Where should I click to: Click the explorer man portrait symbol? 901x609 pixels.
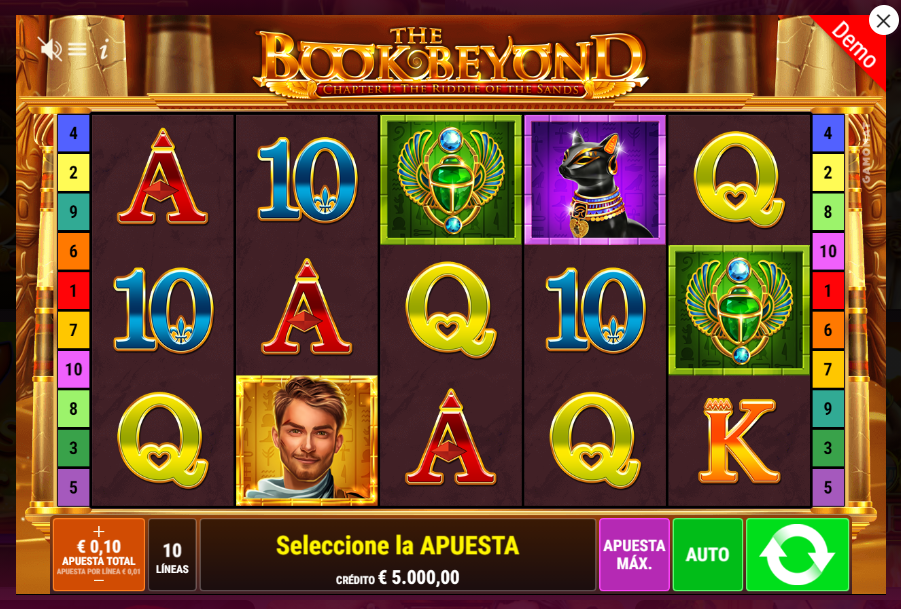click(307, 441)
